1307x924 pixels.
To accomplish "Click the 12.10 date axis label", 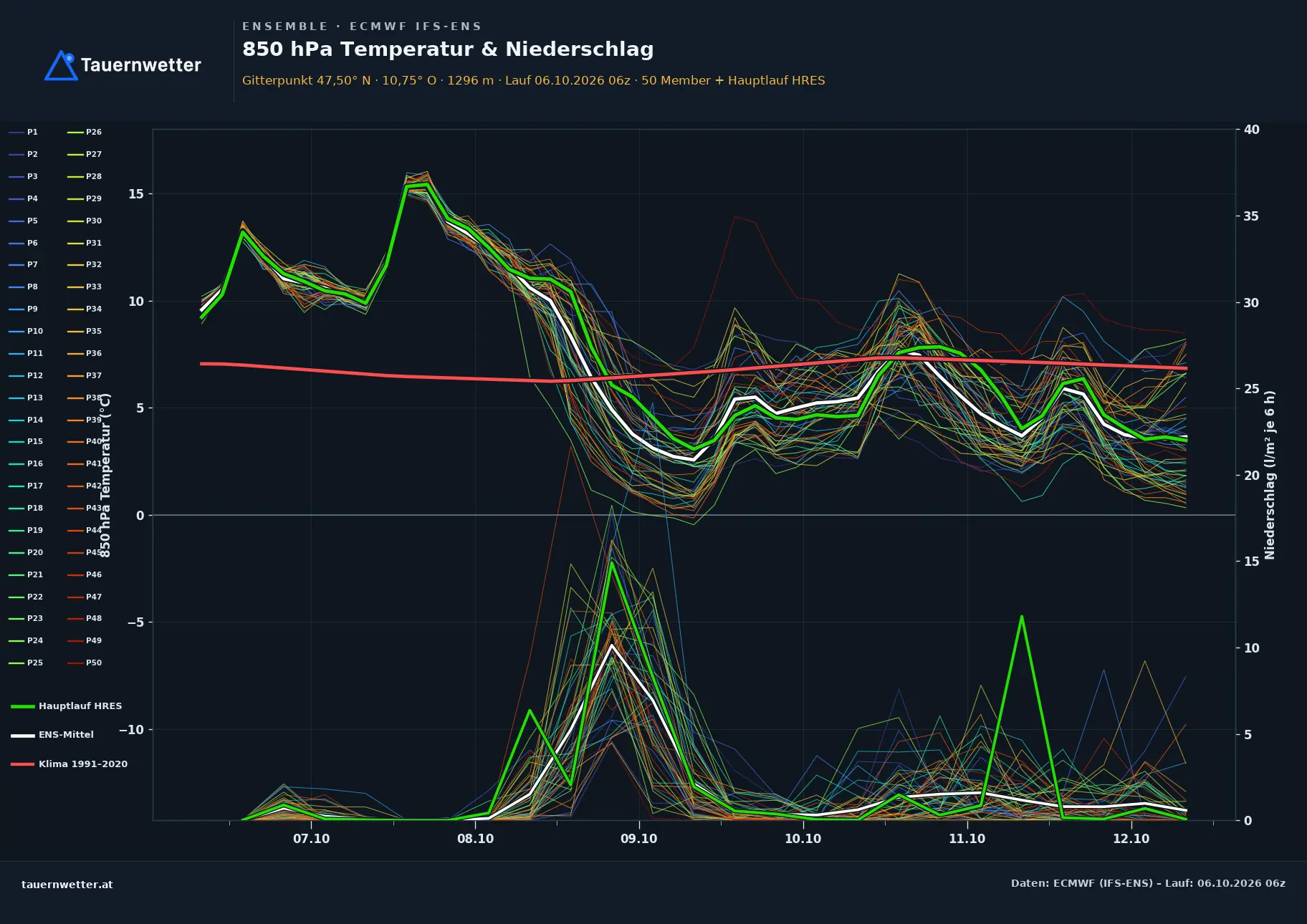I will (x=1131, y=839).
